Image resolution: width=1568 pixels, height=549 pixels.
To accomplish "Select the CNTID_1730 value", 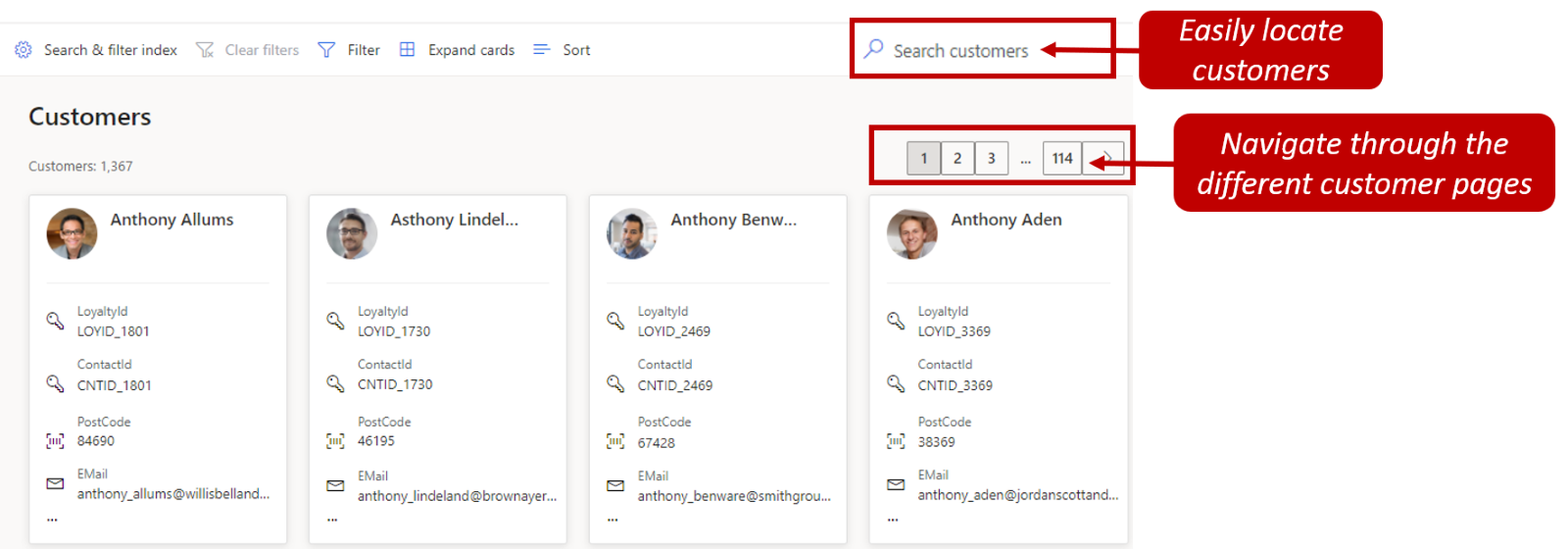I will pos(395,384).
